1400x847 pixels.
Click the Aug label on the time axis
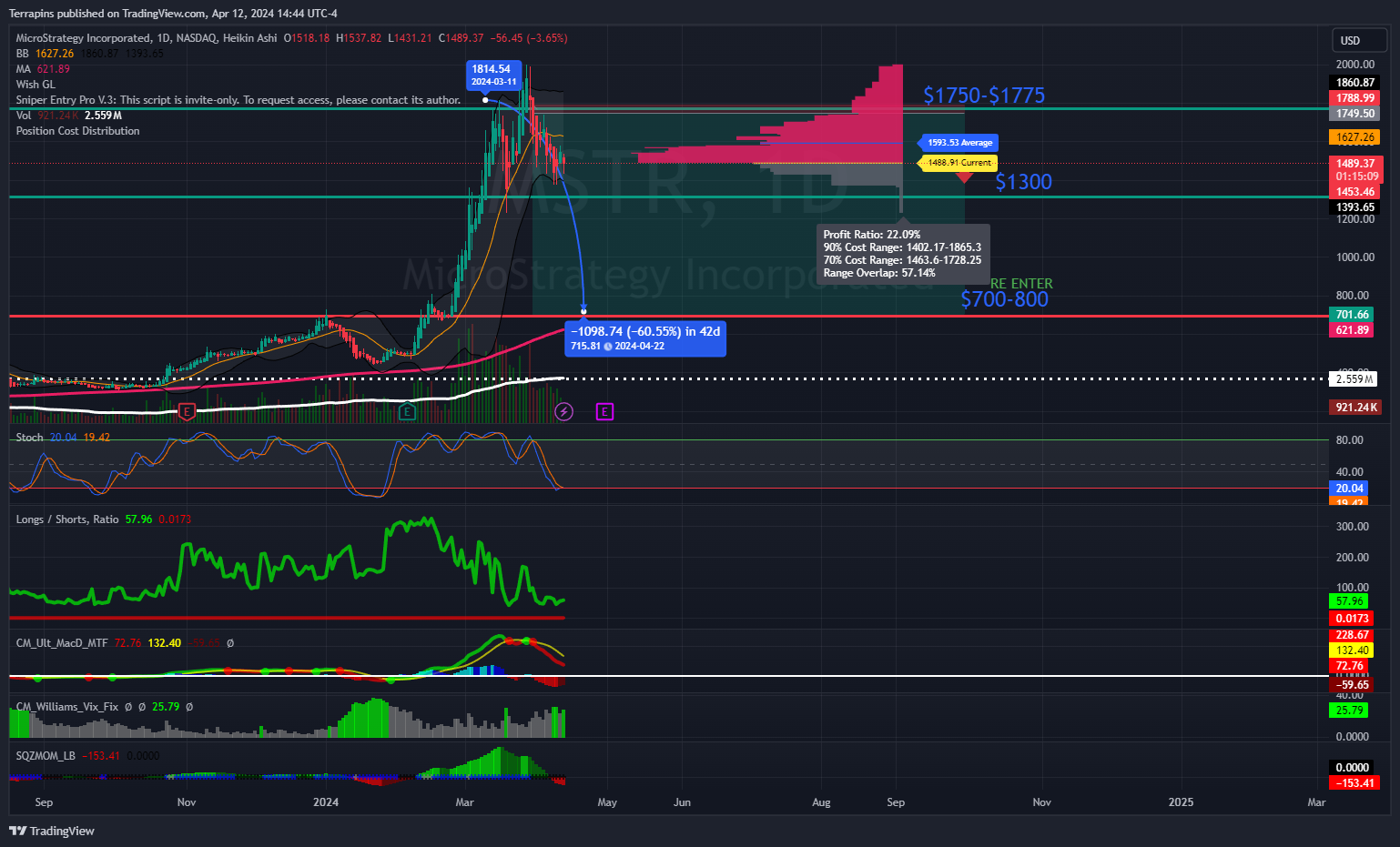pos(821,802)
